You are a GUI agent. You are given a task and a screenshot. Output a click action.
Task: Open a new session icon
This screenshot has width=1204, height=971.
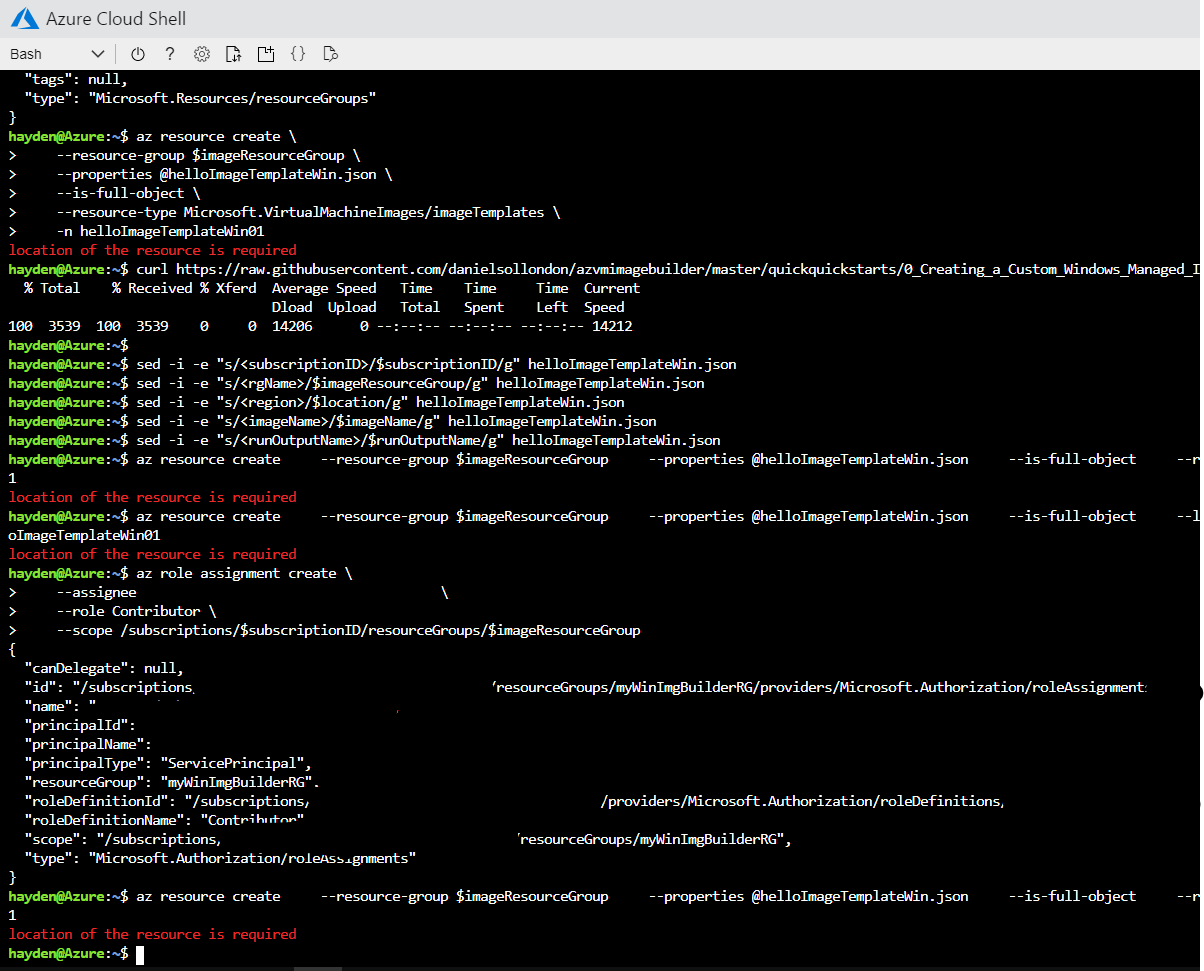(x=266, y=54)
